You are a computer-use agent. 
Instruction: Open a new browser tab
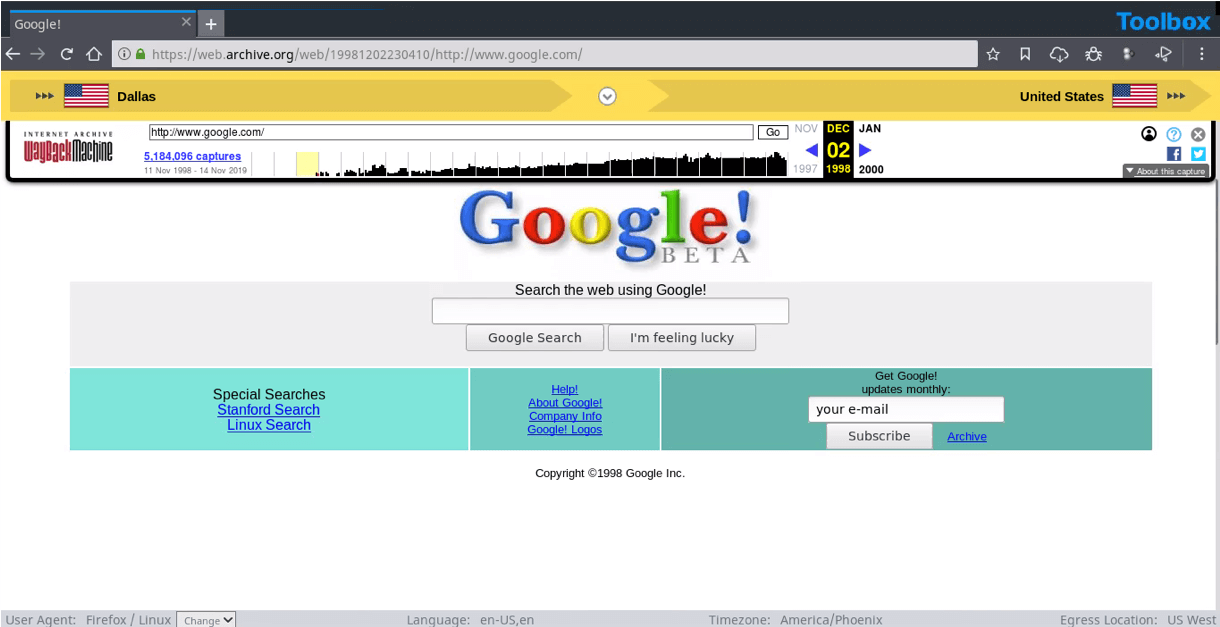click(211, 24)
